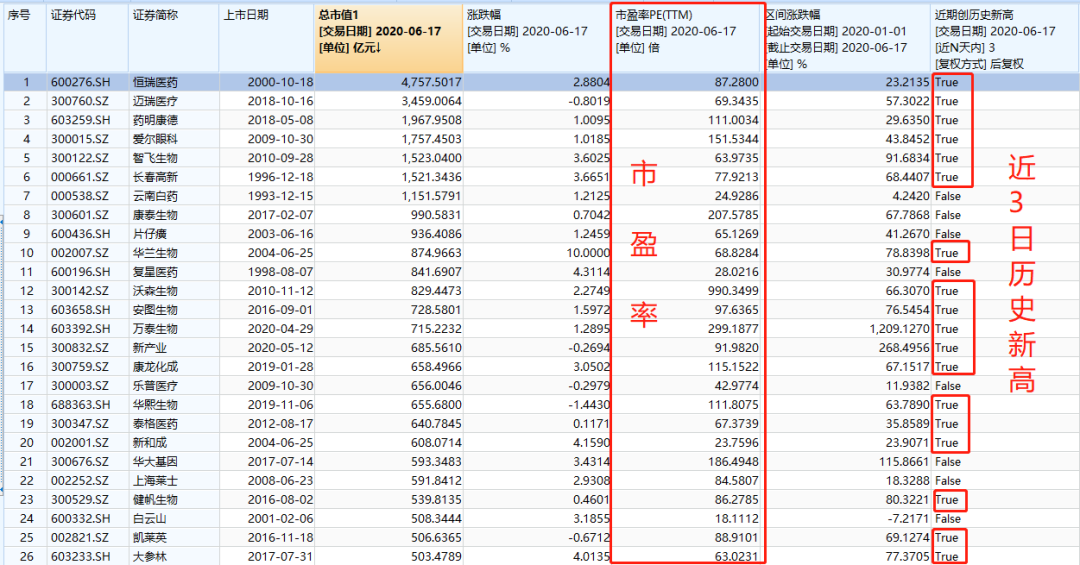The height and width of the screenshot is (565, 1080).
Task: Click stock code 300760.SZ
Action: point(80,101)
